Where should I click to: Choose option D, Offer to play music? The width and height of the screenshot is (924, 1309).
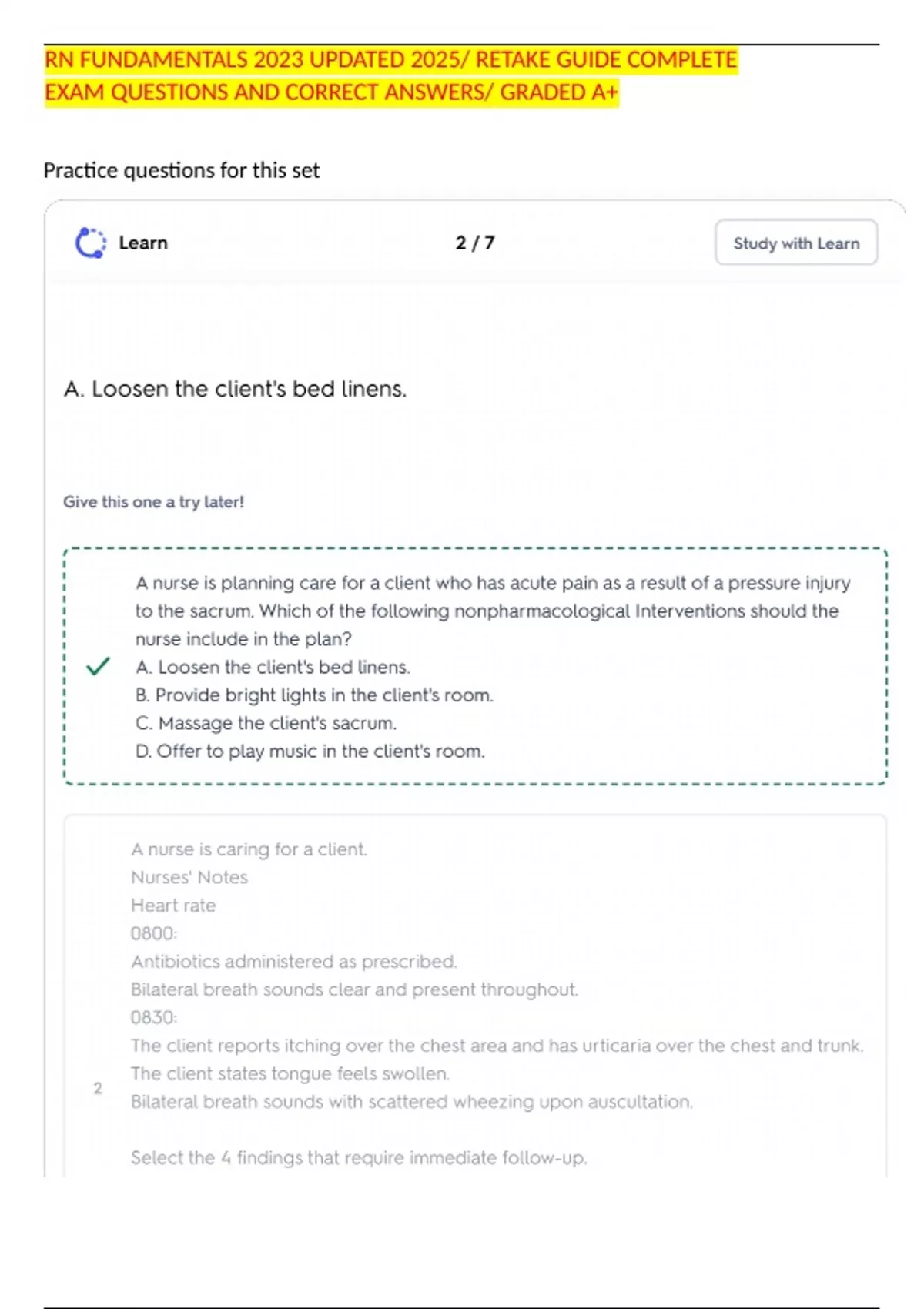pyautogui.click(x=310, y=752)
